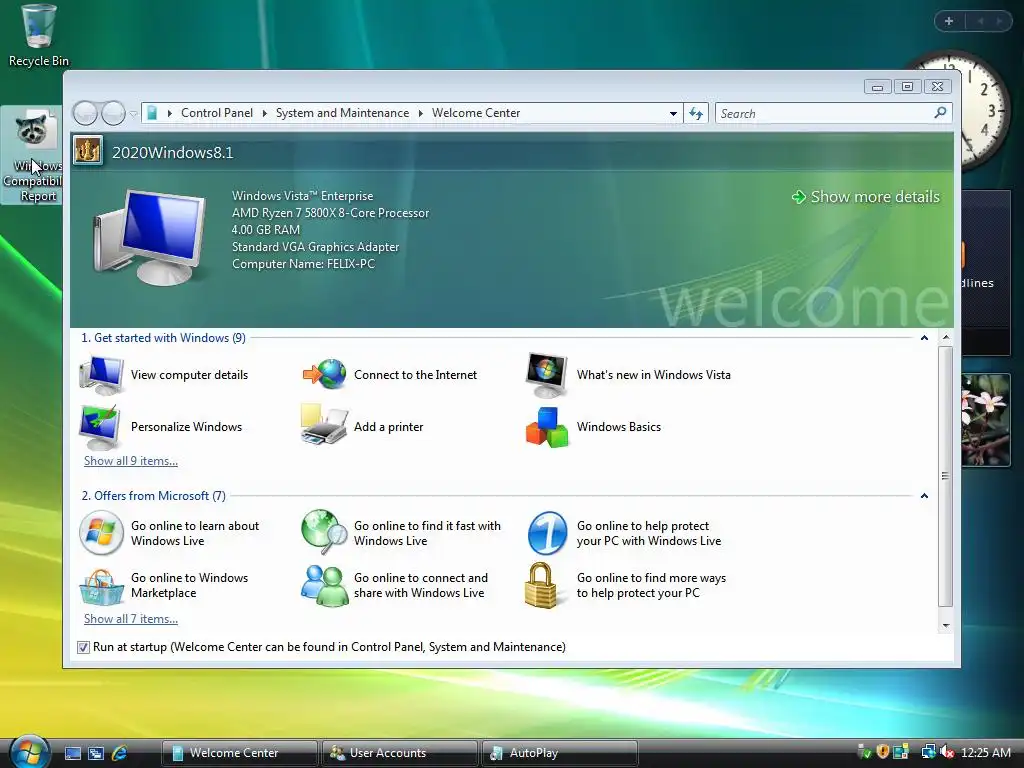This screenshot has height=768, width=1024.
Task: Click the Windows Live OneCare protect icon
Action: coord(547,533)
